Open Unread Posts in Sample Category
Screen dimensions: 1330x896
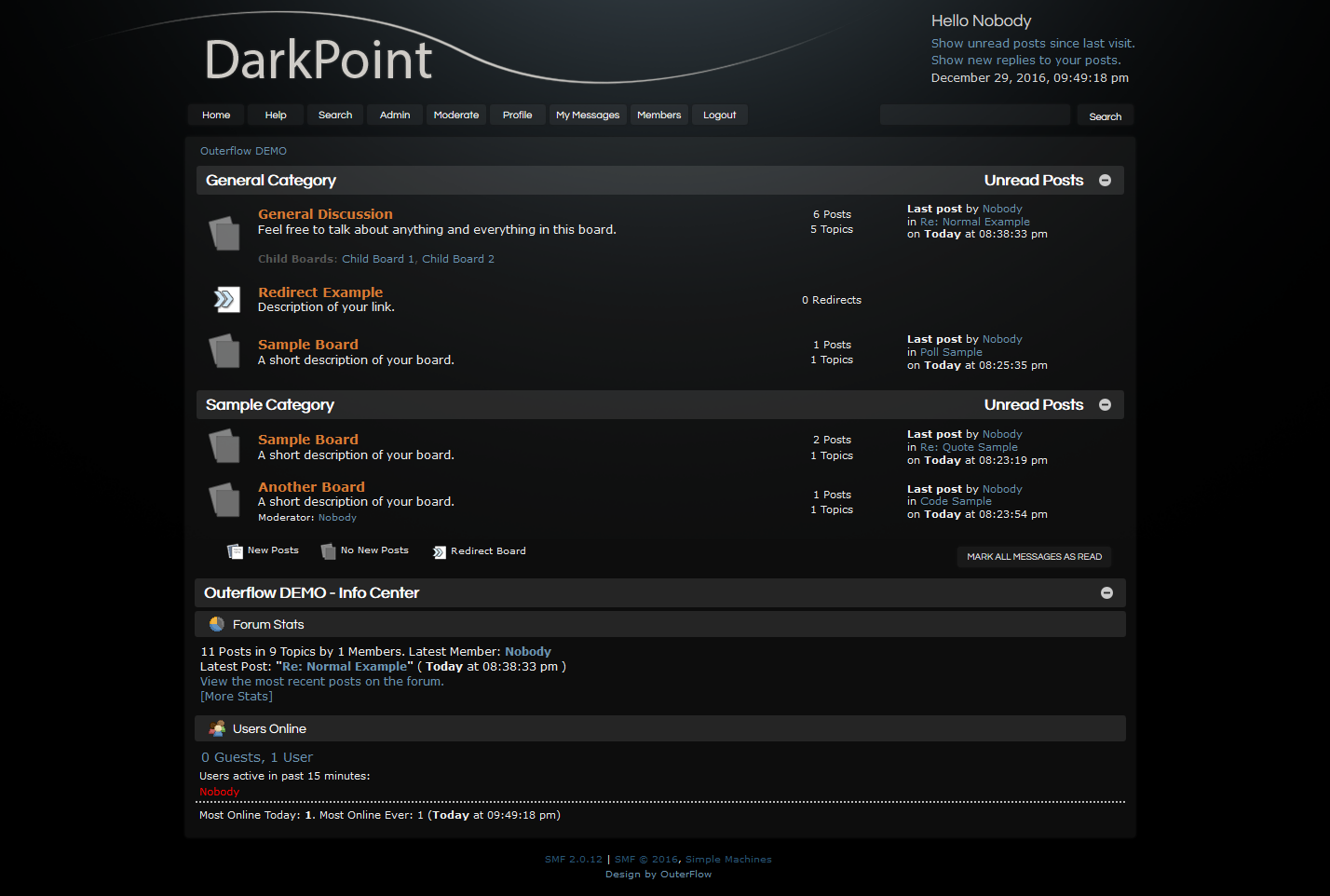1034,405
